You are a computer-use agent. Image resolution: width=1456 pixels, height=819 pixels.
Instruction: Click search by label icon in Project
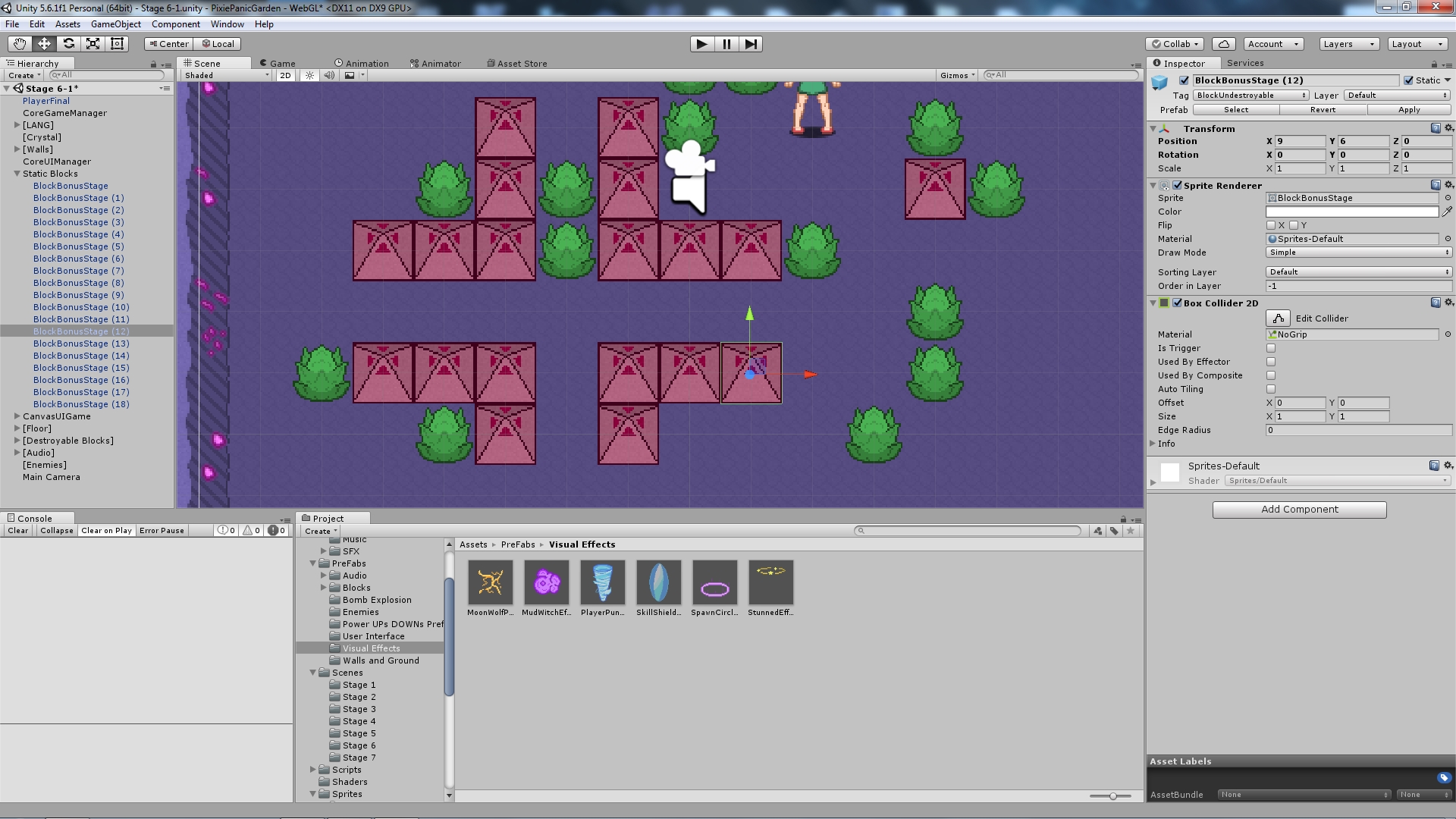pos(1114,531)
